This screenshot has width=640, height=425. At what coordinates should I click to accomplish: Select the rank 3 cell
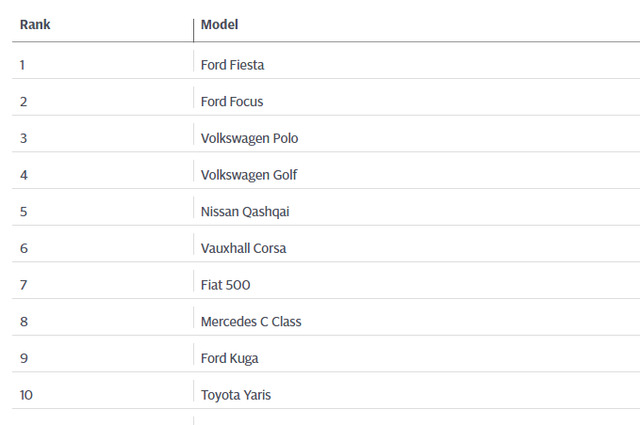(x=23, y=138)
